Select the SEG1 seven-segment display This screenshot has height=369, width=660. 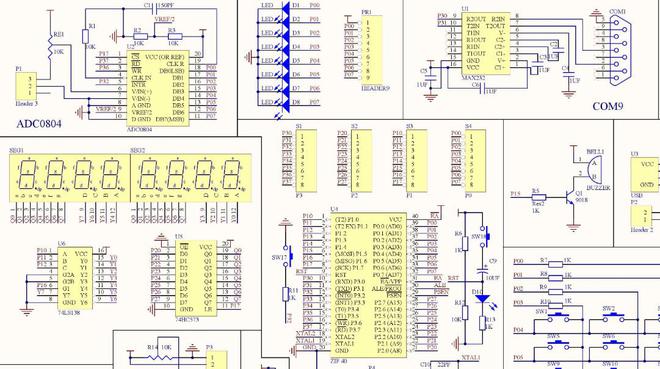coord(70,178)
